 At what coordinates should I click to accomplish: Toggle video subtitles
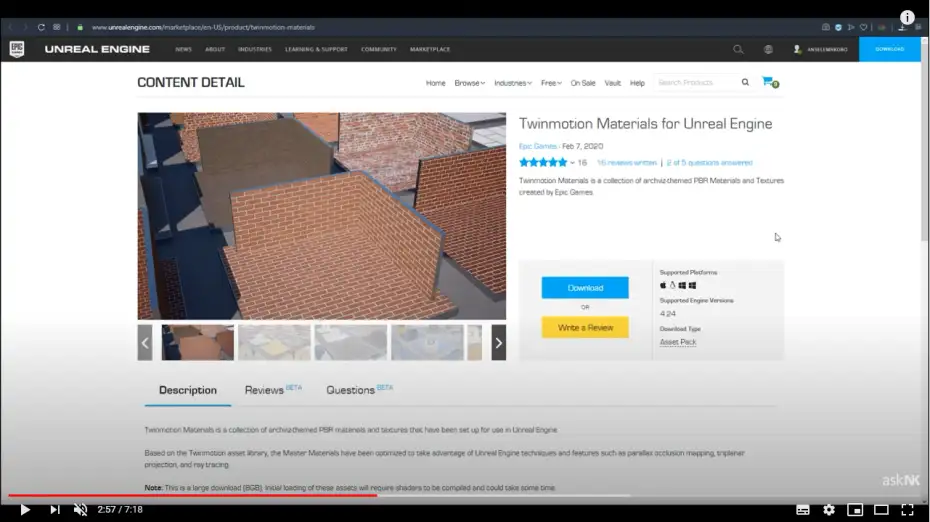802,510
